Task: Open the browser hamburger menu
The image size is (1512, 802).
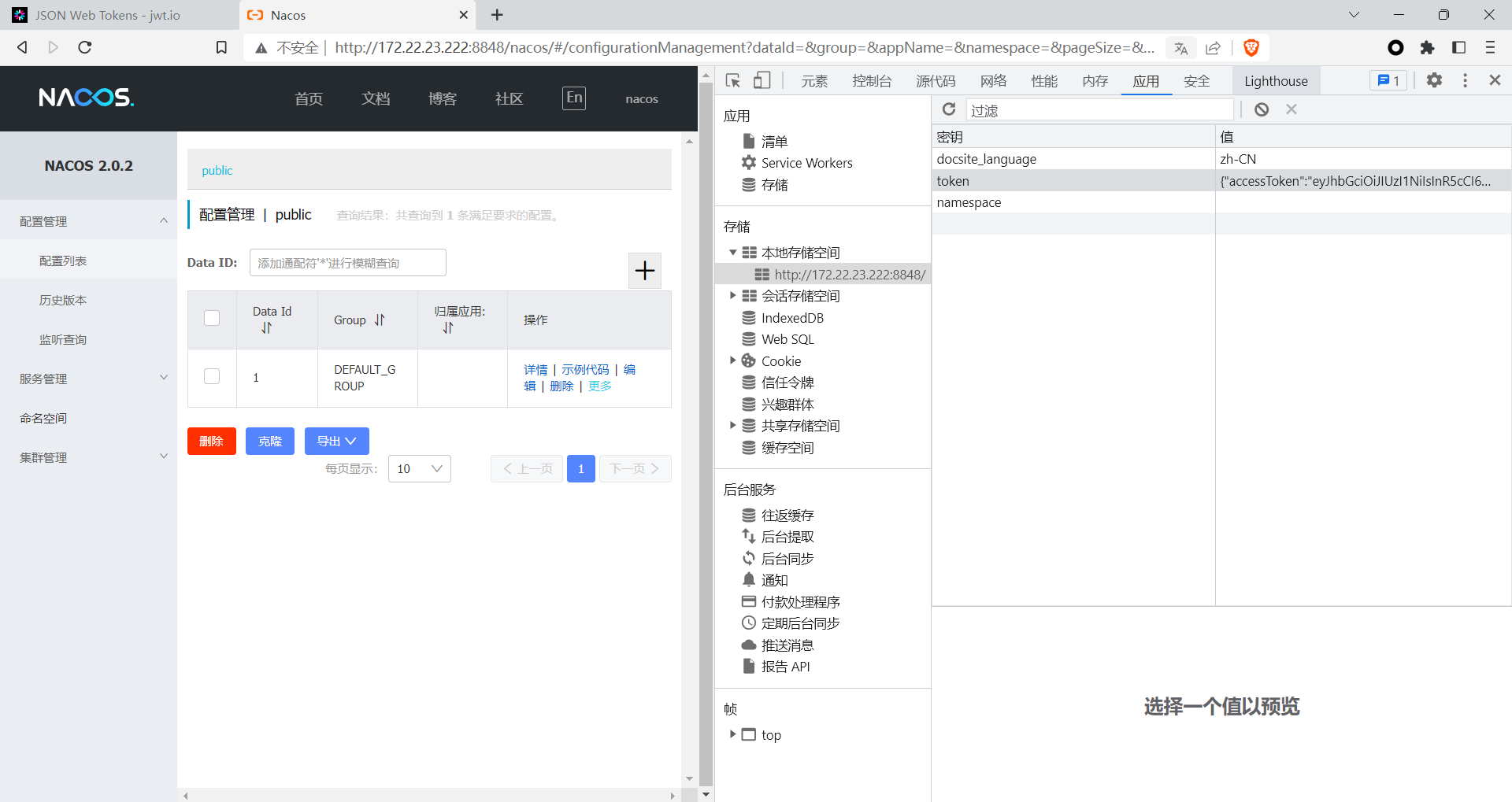Action: [1490, 48]
